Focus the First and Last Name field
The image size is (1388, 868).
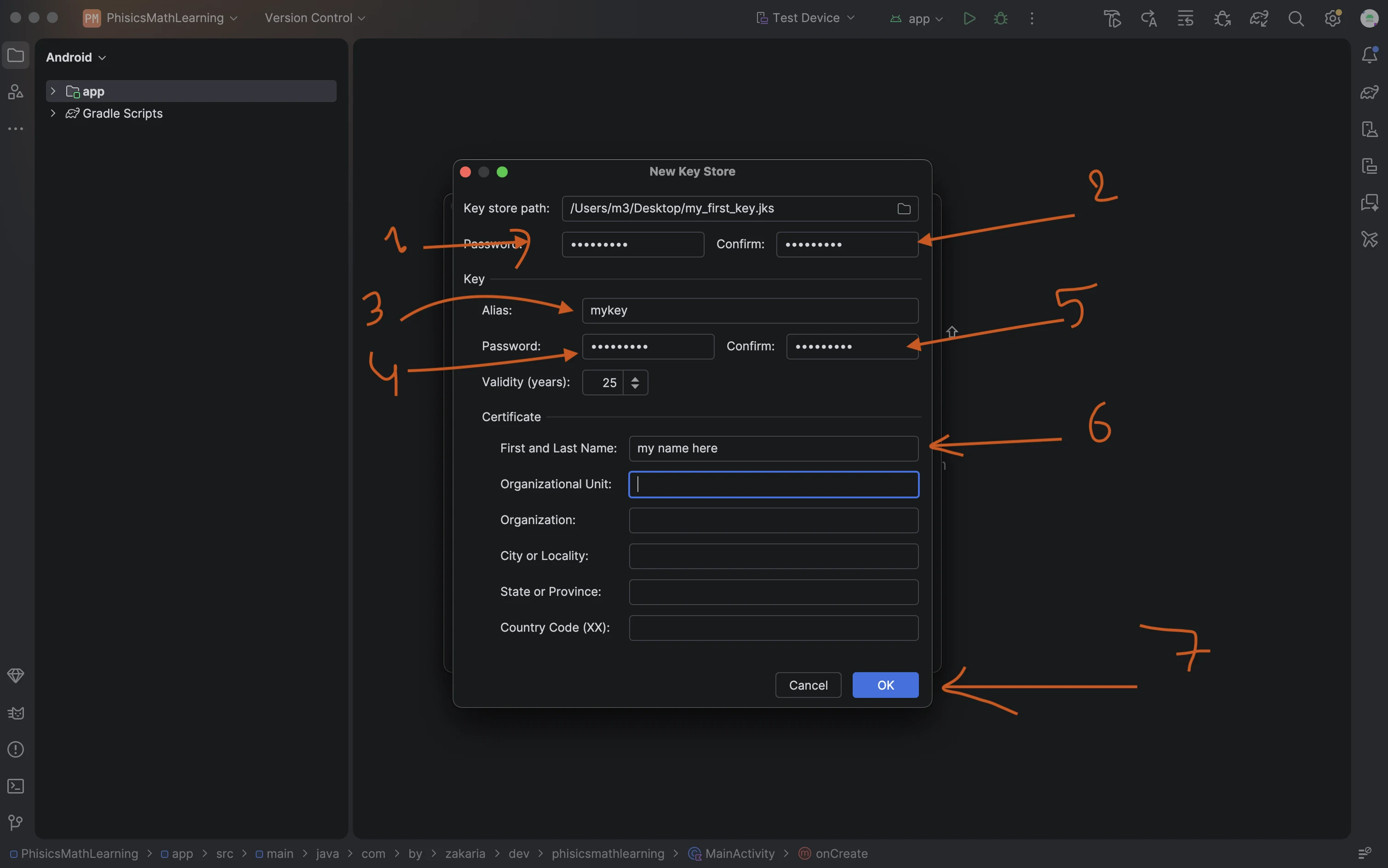(774, 448)
